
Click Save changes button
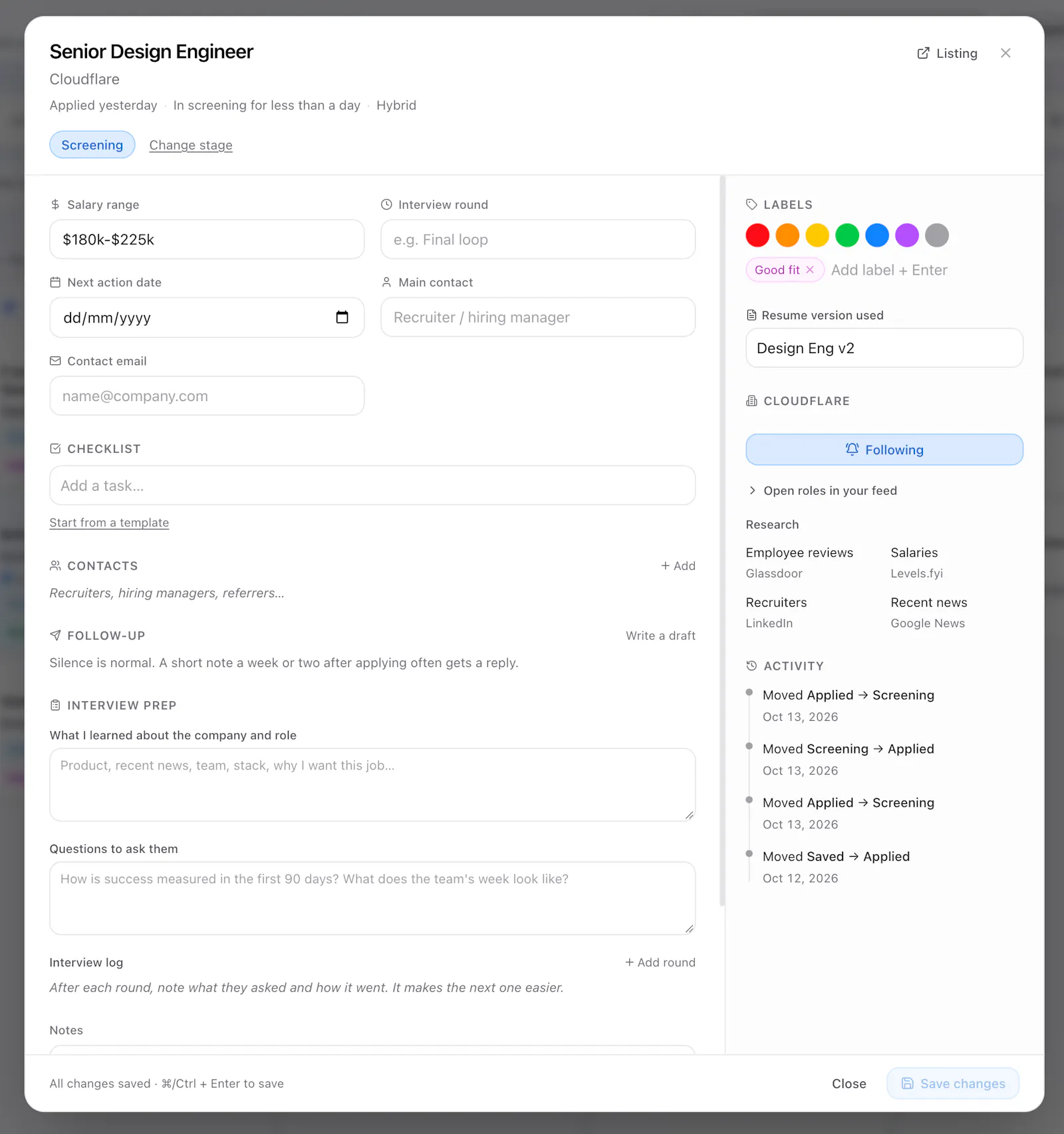[953, 1083]
